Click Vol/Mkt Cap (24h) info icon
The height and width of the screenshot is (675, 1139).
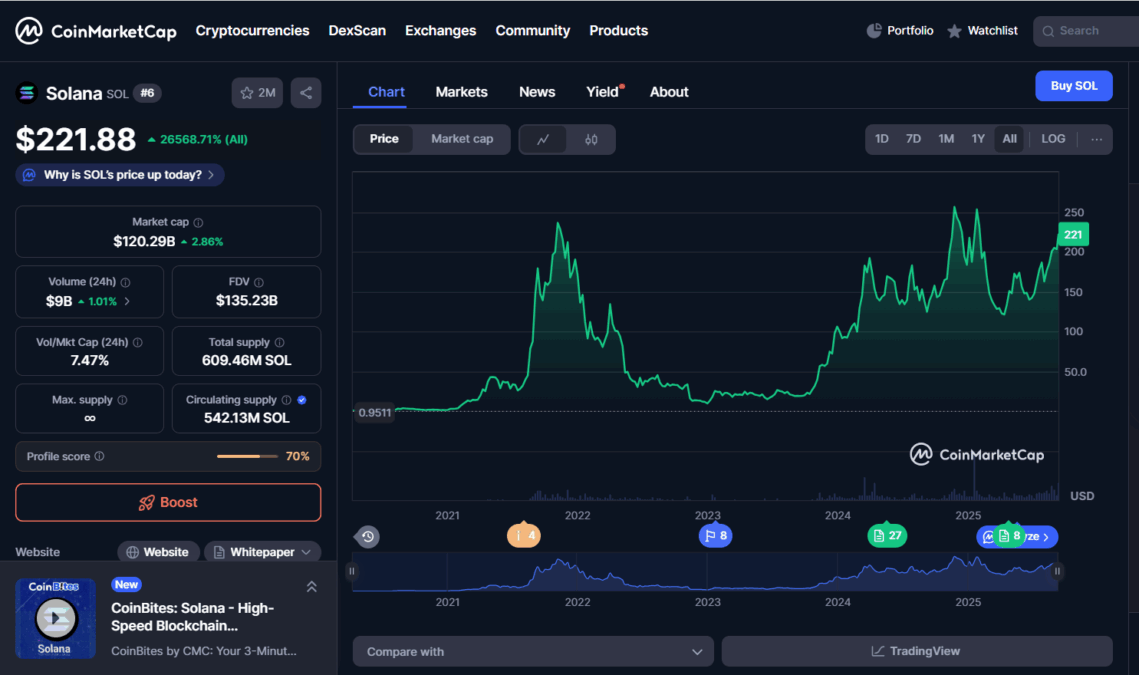pyautogui.click(x=137, y=342)
